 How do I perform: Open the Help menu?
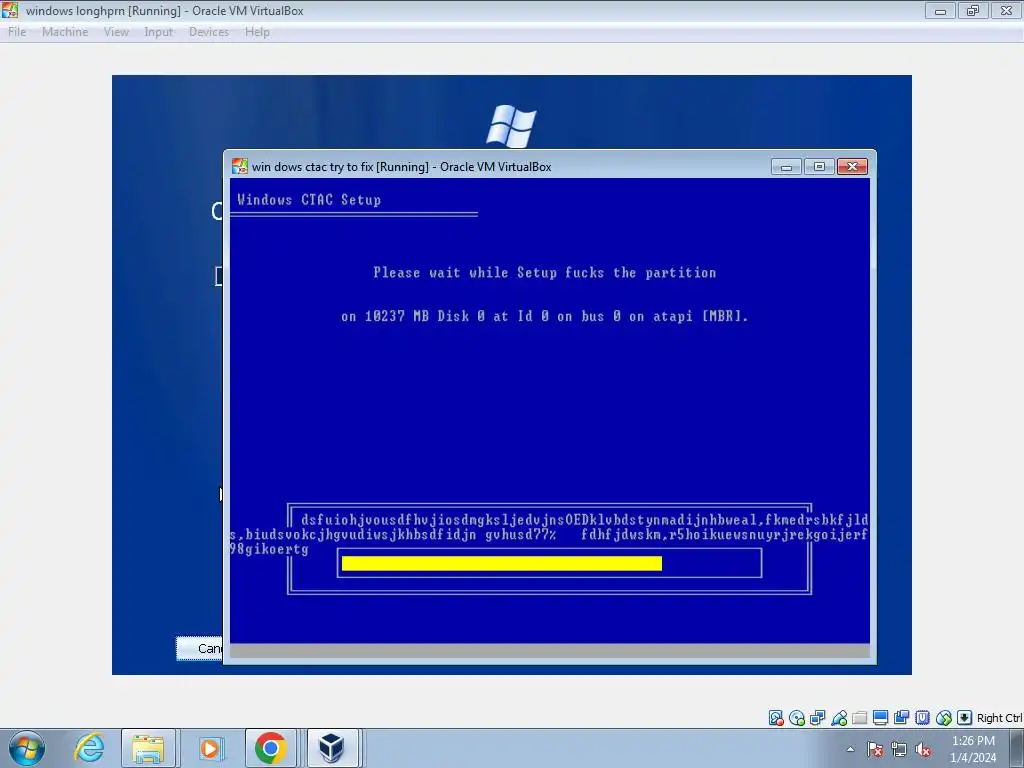257,31
